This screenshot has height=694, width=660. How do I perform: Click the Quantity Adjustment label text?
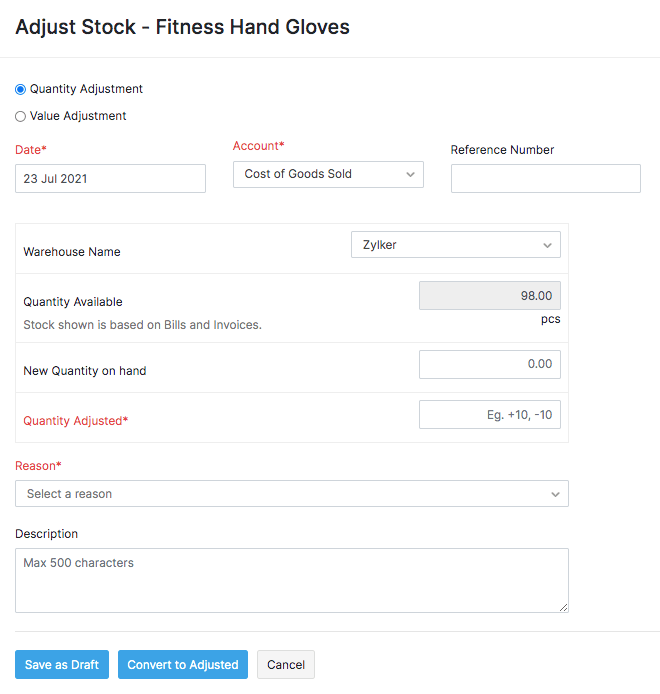86,89
